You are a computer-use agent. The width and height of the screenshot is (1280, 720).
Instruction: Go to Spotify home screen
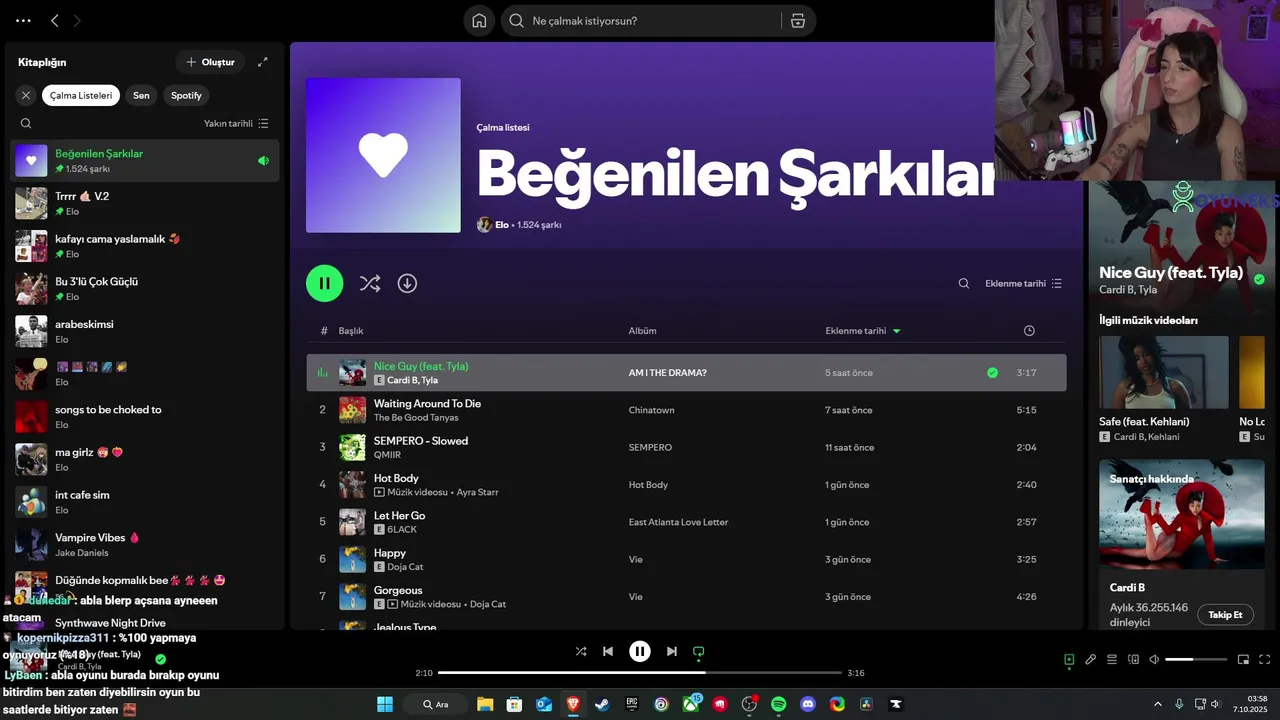(479, 21)
